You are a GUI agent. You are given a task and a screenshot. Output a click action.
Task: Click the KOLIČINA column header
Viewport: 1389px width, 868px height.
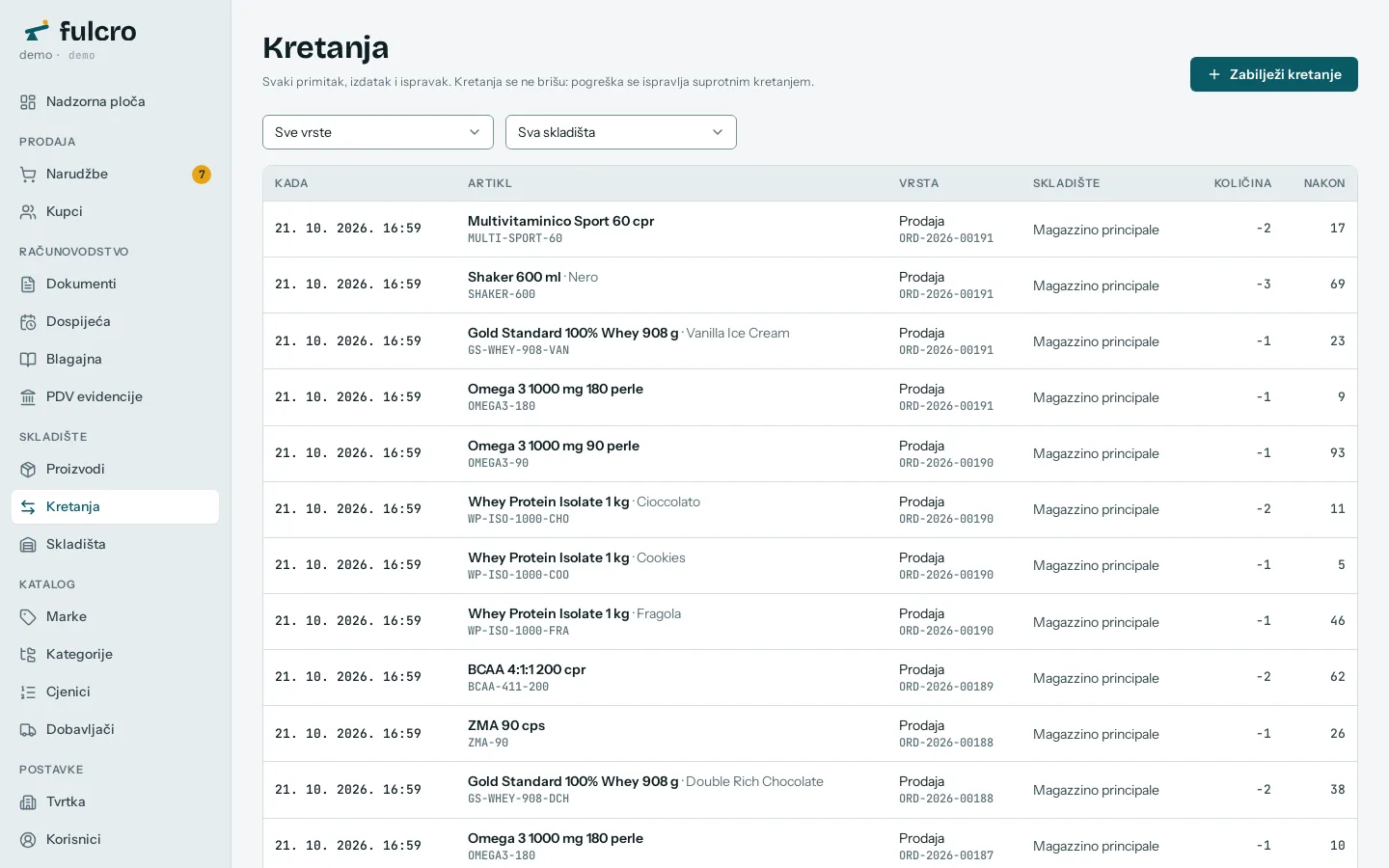[x=1242, y=183]
